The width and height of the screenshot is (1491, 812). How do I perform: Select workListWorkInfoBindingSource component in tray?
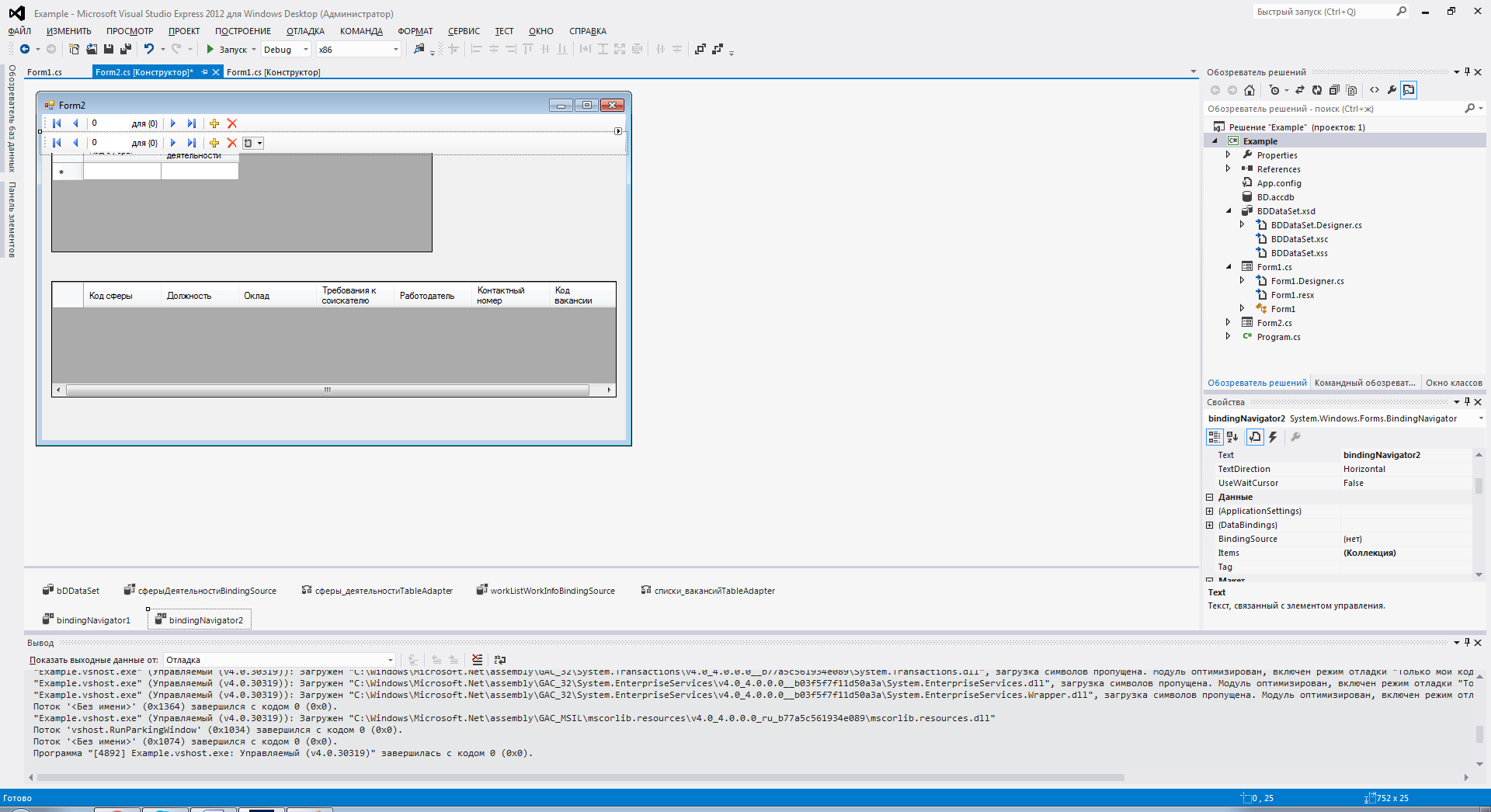[546, 591]
